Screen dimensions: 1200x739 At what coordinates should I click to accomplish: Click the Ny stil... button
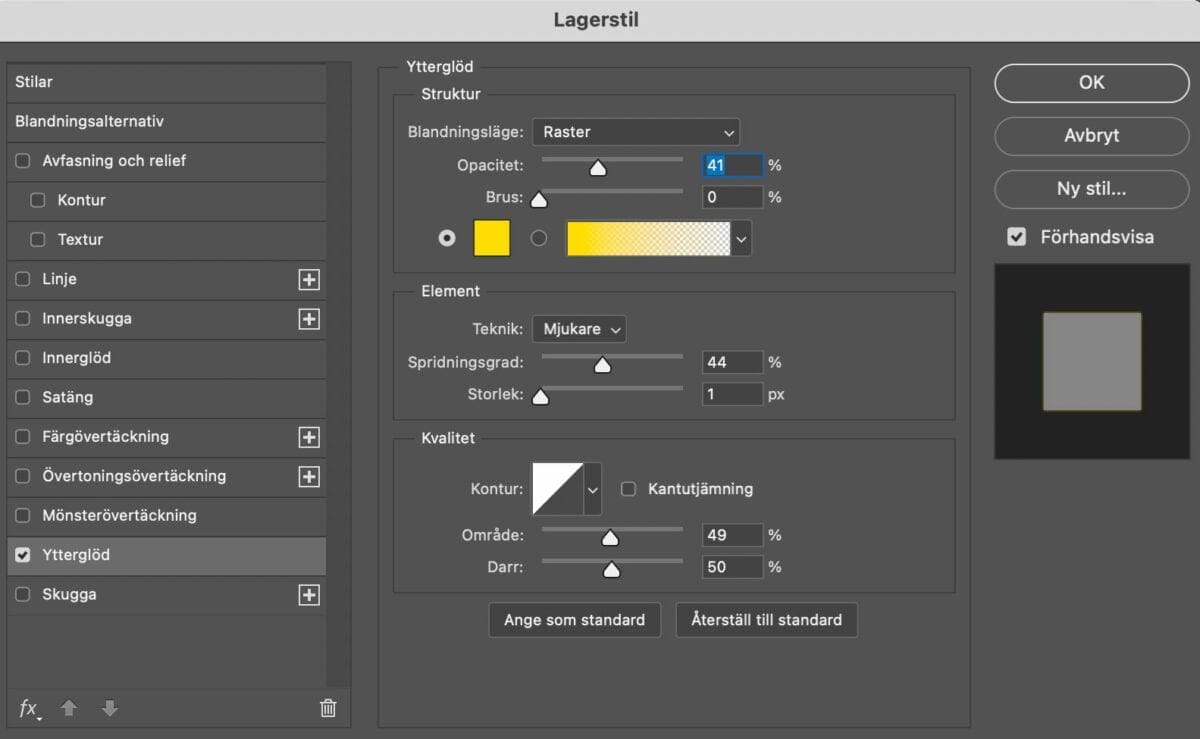click(x=1092, y=189)
